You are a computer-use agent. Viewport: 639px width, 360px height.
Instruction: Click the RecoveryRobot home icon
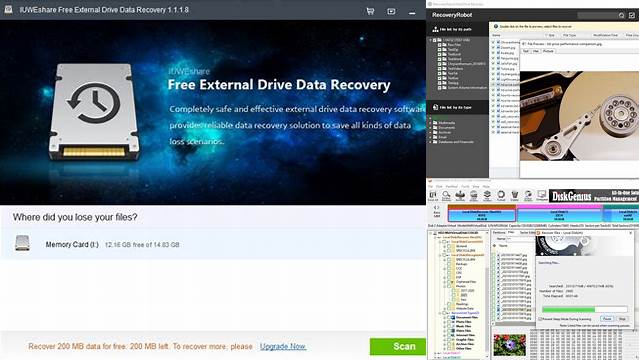621,15
